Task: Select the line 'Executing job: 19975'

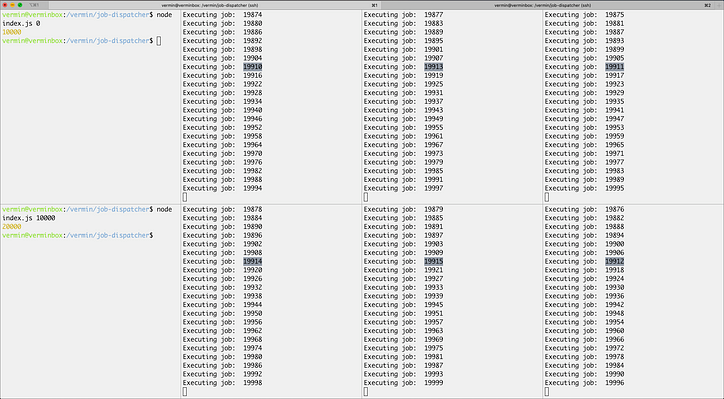Action: [403, 348]
